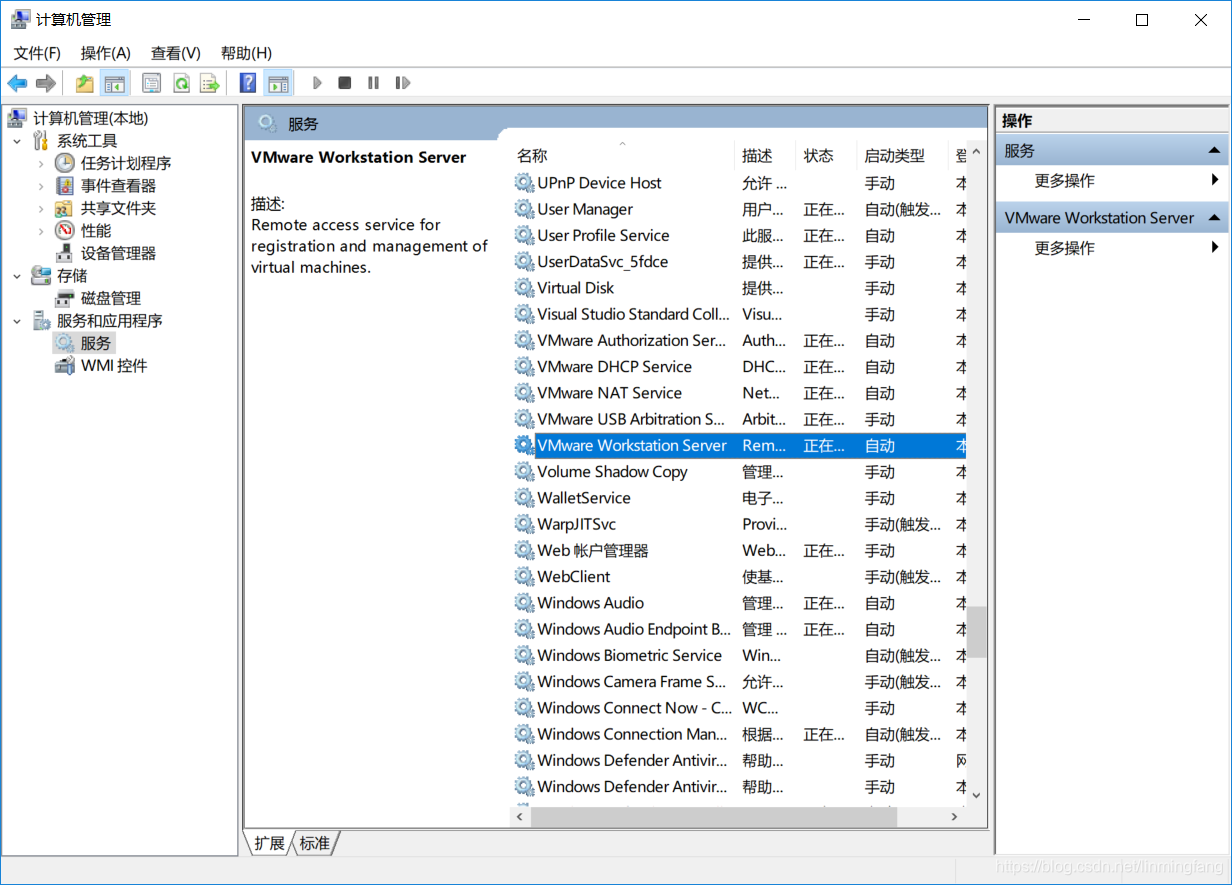Click the vertical scrollbar thumb in services list
The width and height of the screenshot is (1232, 885).
point(976,632)
